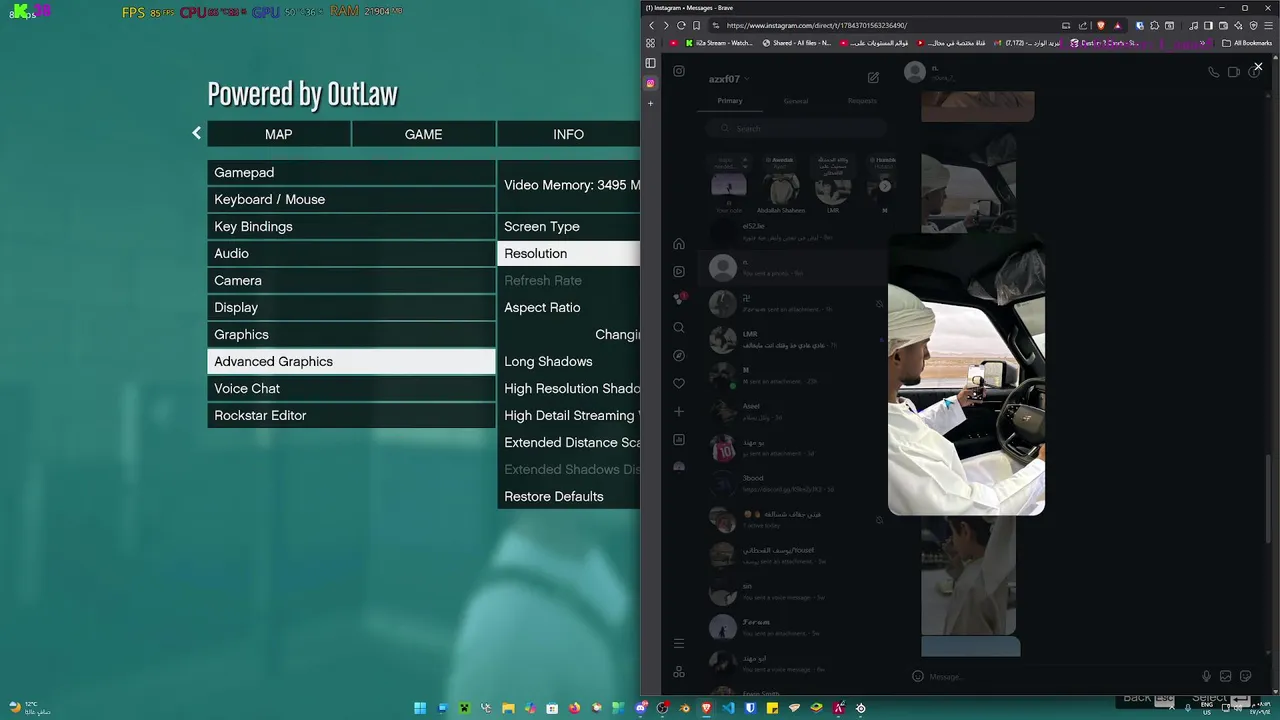Select Advanced Graphics settings category
1280x720 pixels.
351,362
